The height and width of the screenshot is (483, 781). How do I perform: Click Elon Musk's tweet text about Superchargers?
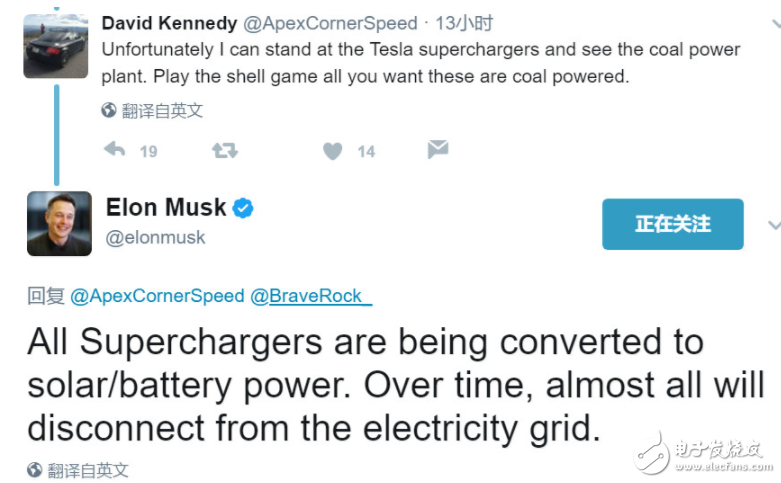pos(395,385)
